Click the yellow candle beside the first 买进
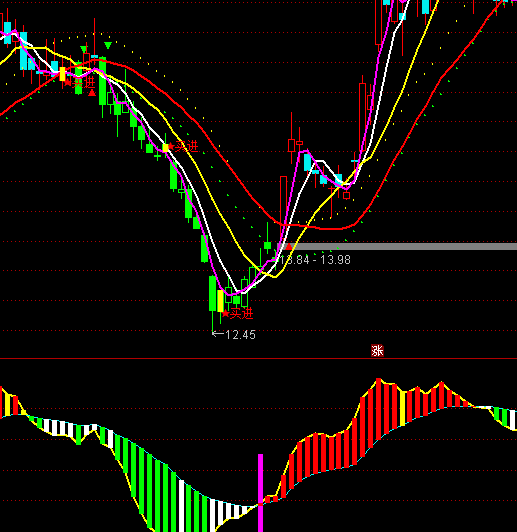This screenshot has height=532, width=517. click(62, 74)
